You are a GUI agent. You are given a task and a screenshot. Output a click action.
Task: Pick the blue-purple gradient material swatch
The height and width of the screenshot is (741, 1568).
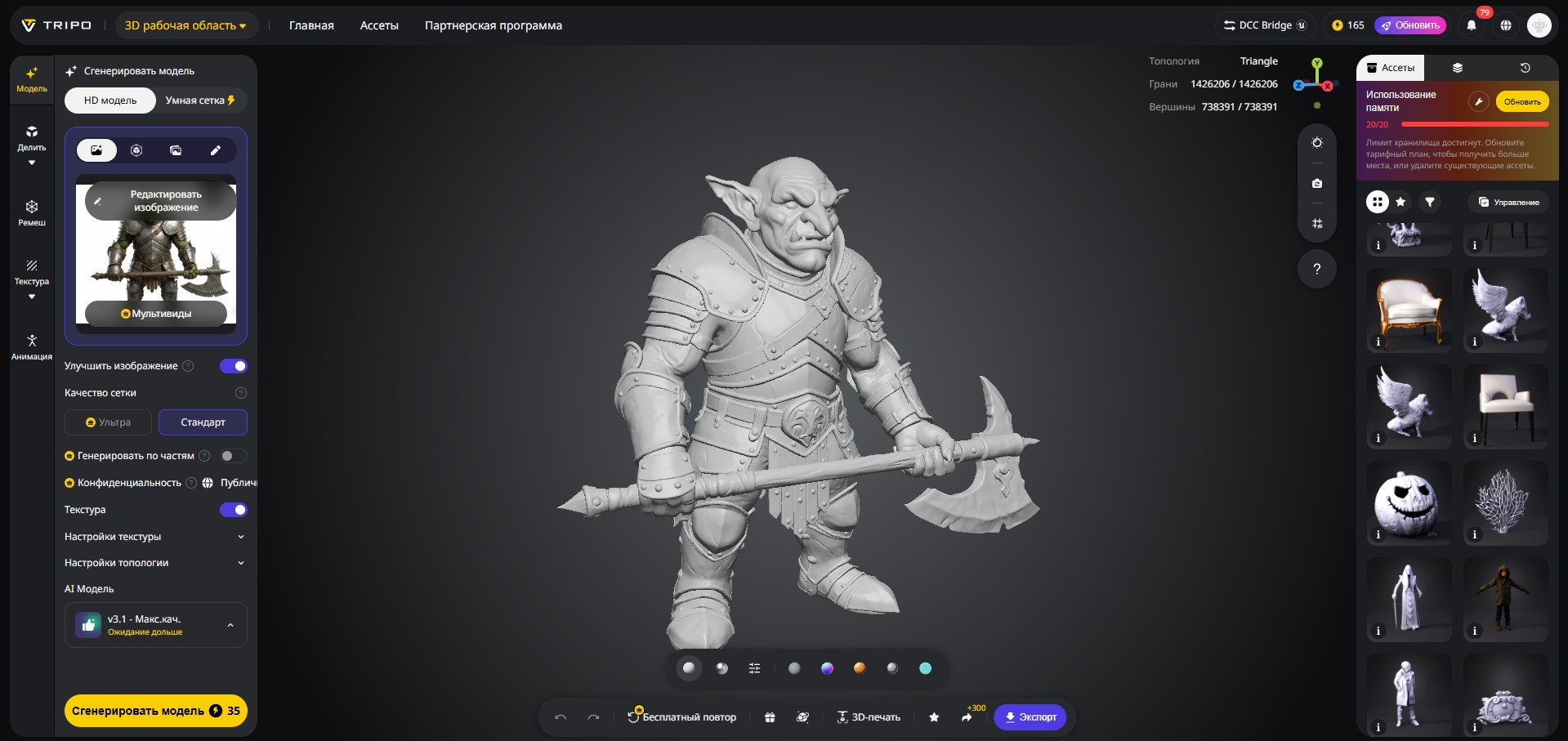click(827, 668)
